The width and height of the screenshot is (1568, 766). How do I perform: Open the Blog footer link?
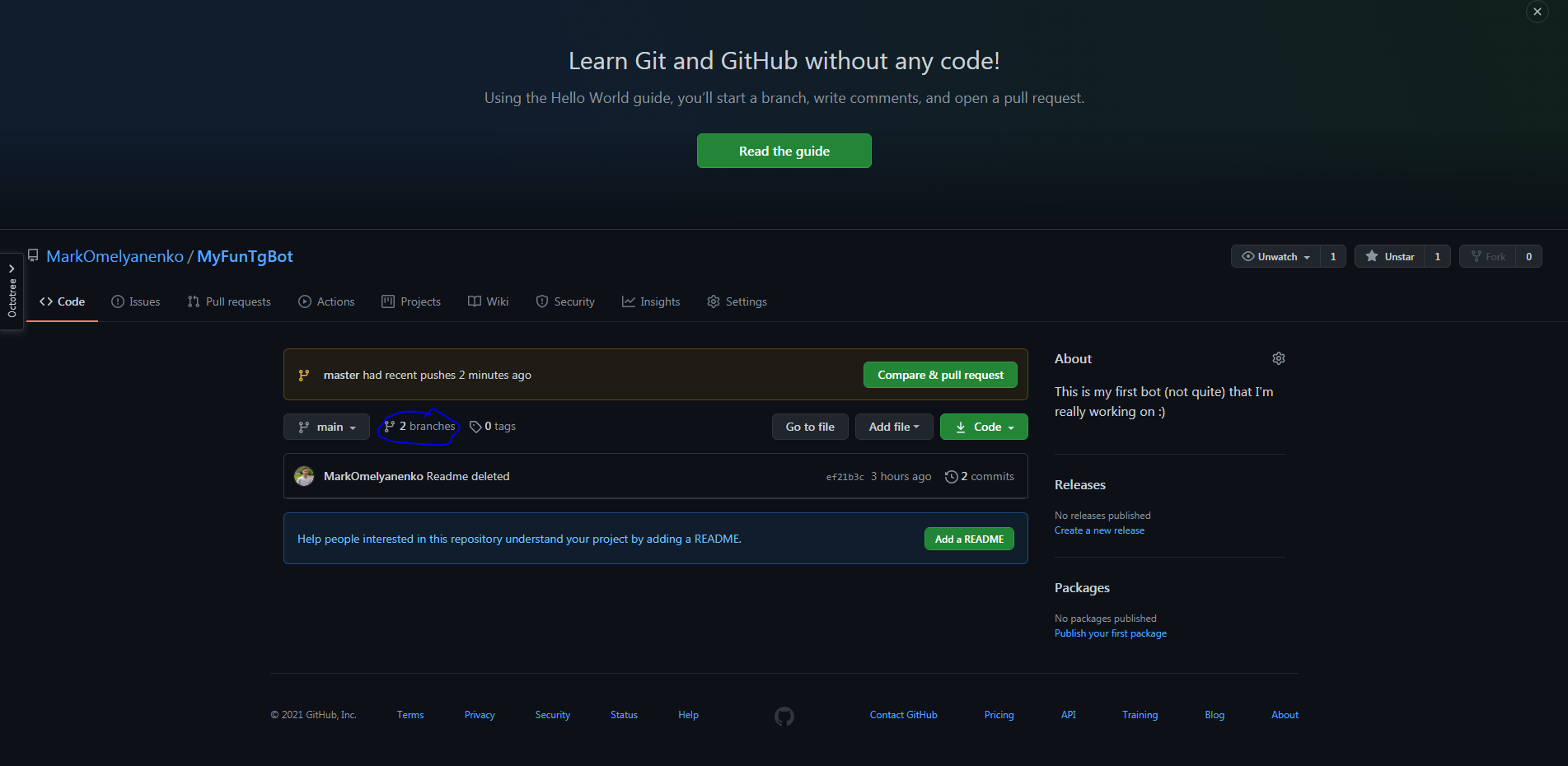pyautogui.click(x=1215, y=715)
